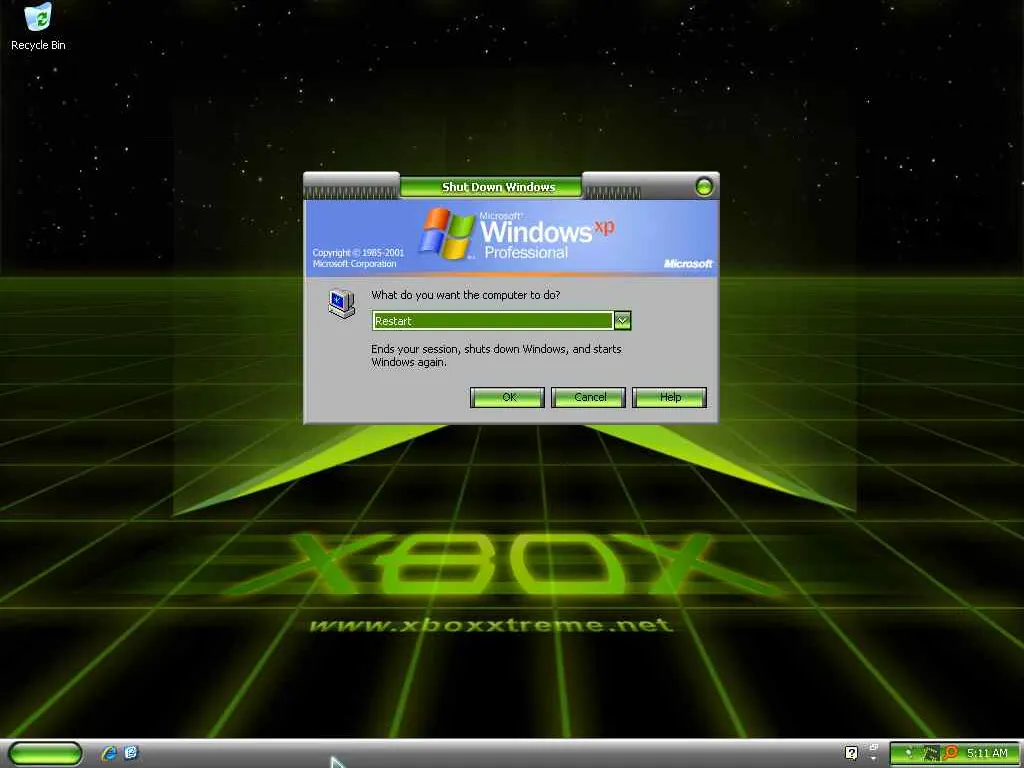Click the small window icon above the taskbar arrow
The image size is (1024, 768).
(x=874, y=748)
